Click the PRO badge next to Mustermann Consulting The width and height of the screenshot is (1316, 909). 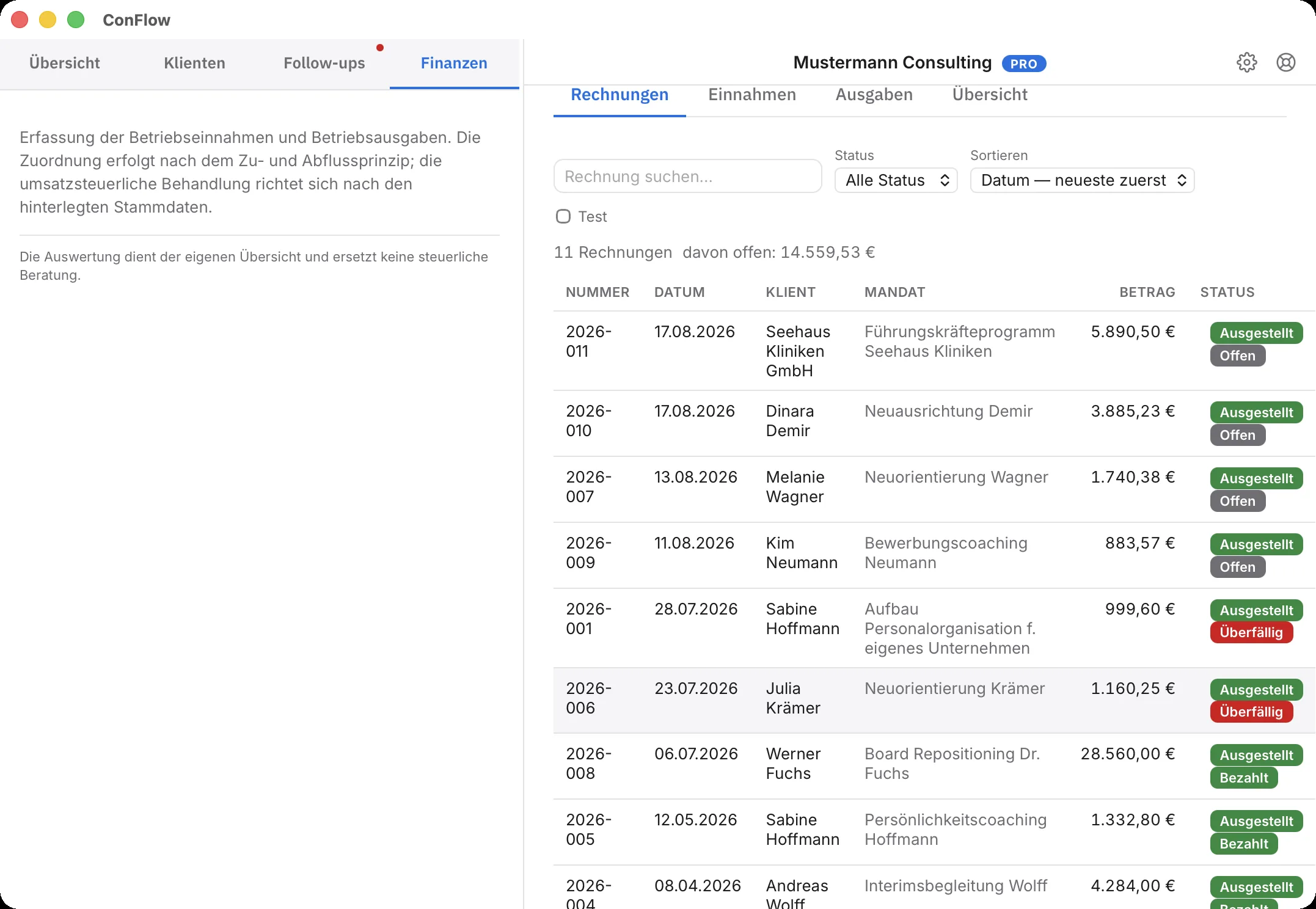1023,64
